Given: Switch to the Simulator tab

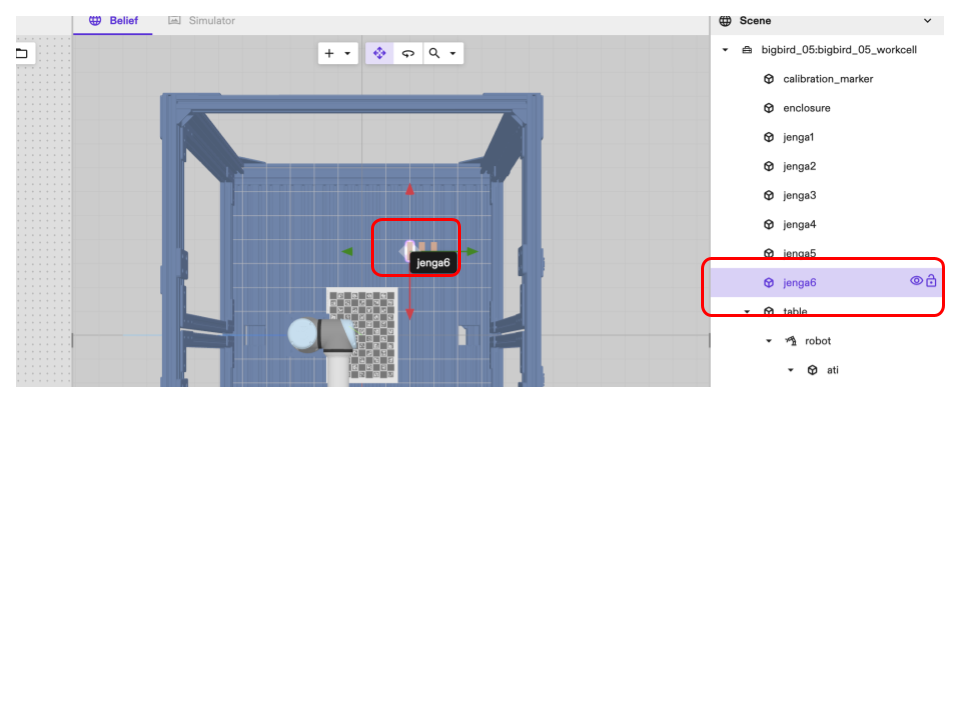Looking at the screenshot, I should 201,20.
